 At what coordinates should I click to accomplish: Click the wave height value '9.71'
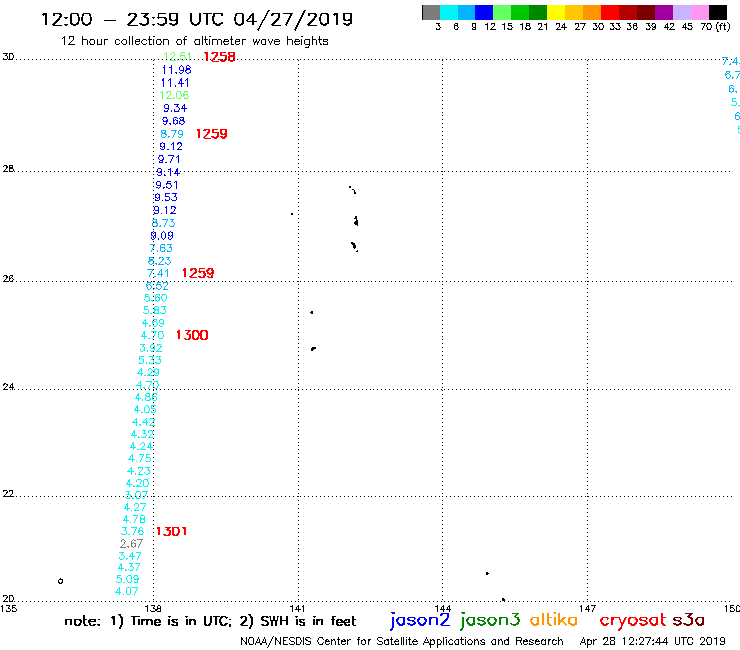tap(169, 160)
